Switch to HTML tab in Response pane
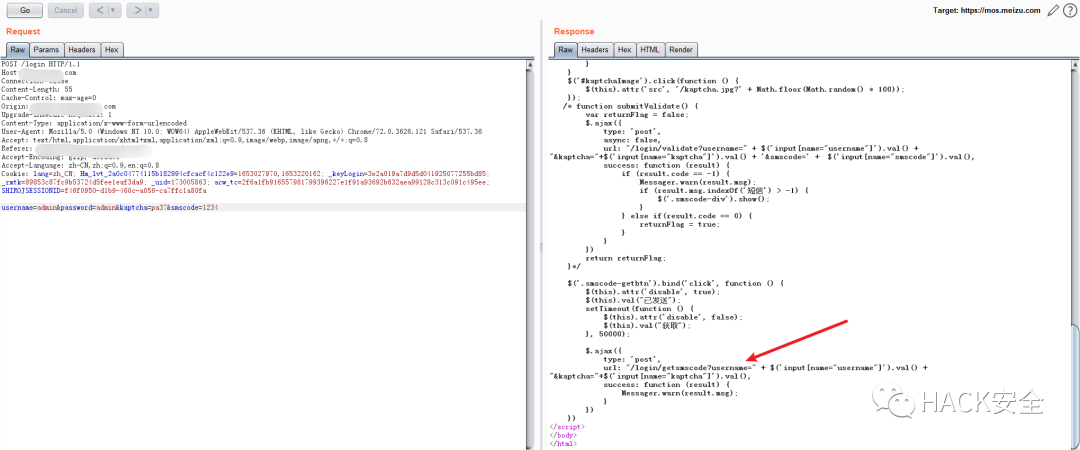The height and width of the screenshot is (450, 1080). [650, 50]
